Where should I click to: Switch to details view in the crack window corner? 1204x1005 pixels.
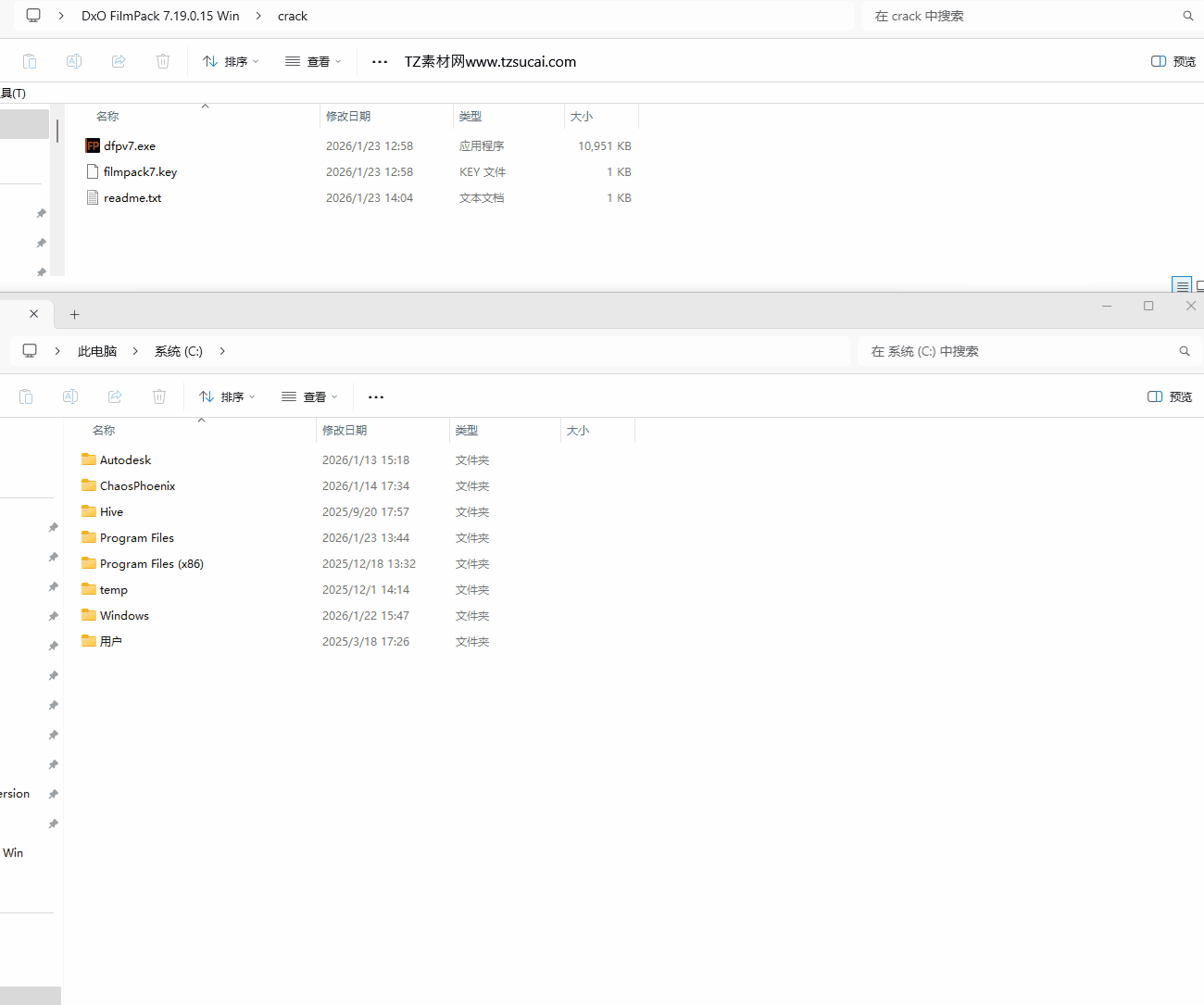click(x=1182, y=285)
